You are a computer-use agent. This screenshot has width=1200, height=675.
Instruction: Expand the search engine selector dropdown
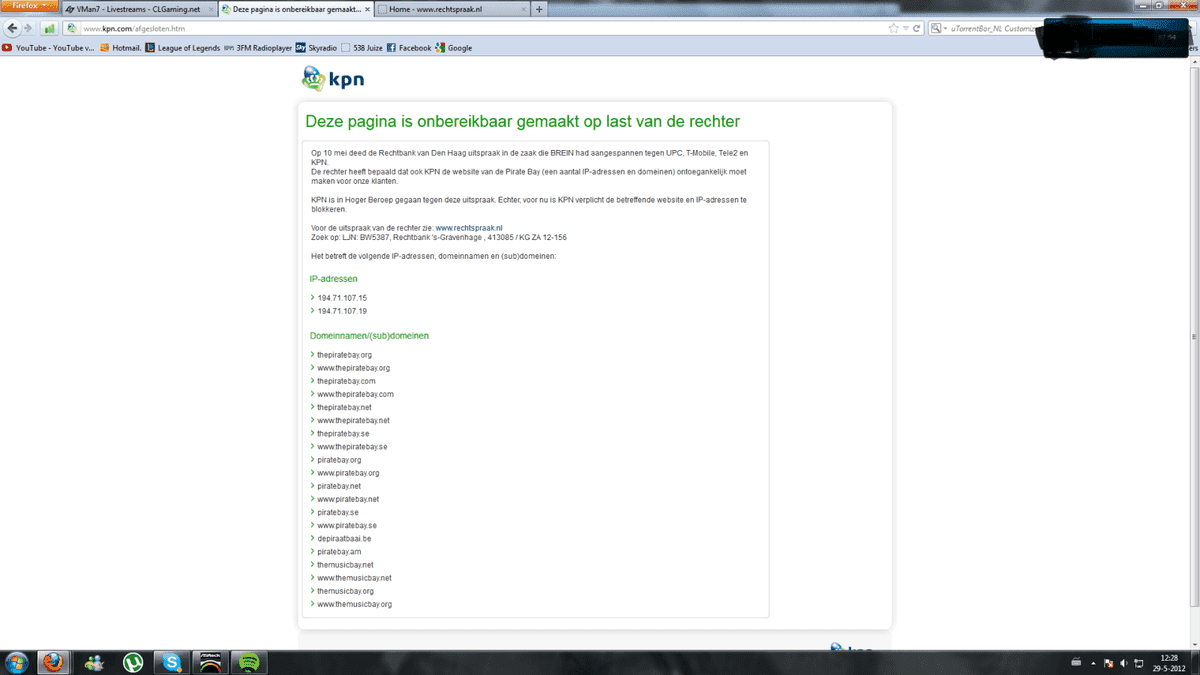(x=940, y=28)
